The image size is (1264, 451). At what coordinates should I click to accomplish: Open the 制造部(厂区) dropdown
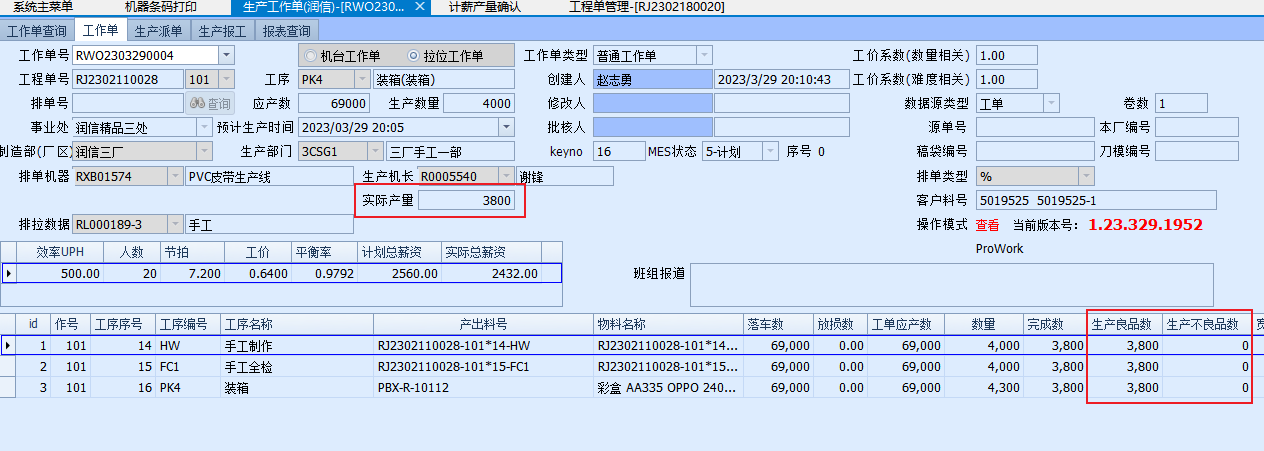(204, 151)
